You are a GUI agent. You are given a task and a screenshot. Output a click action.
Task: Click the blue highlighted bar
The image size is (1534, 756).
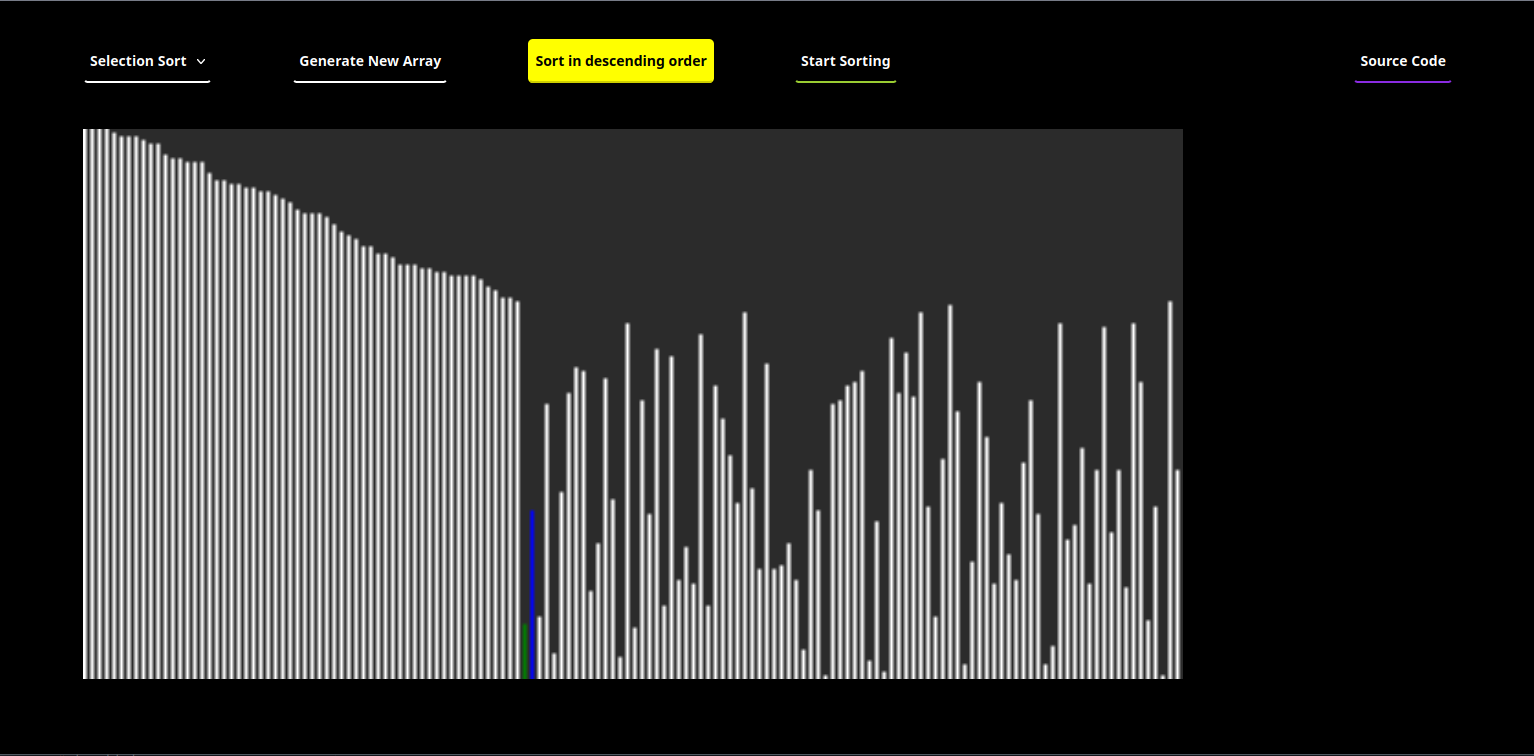pos(533,595)
